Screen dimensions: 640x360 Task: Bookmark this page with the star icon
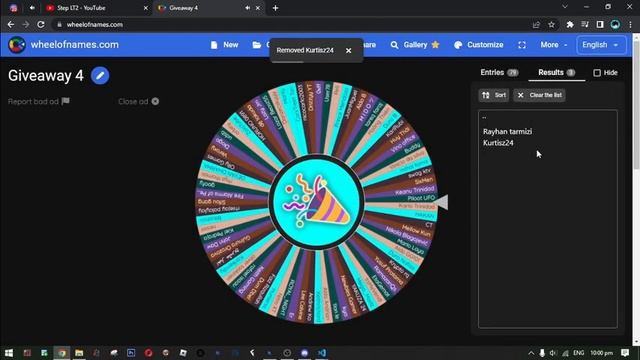pos(551,24)
